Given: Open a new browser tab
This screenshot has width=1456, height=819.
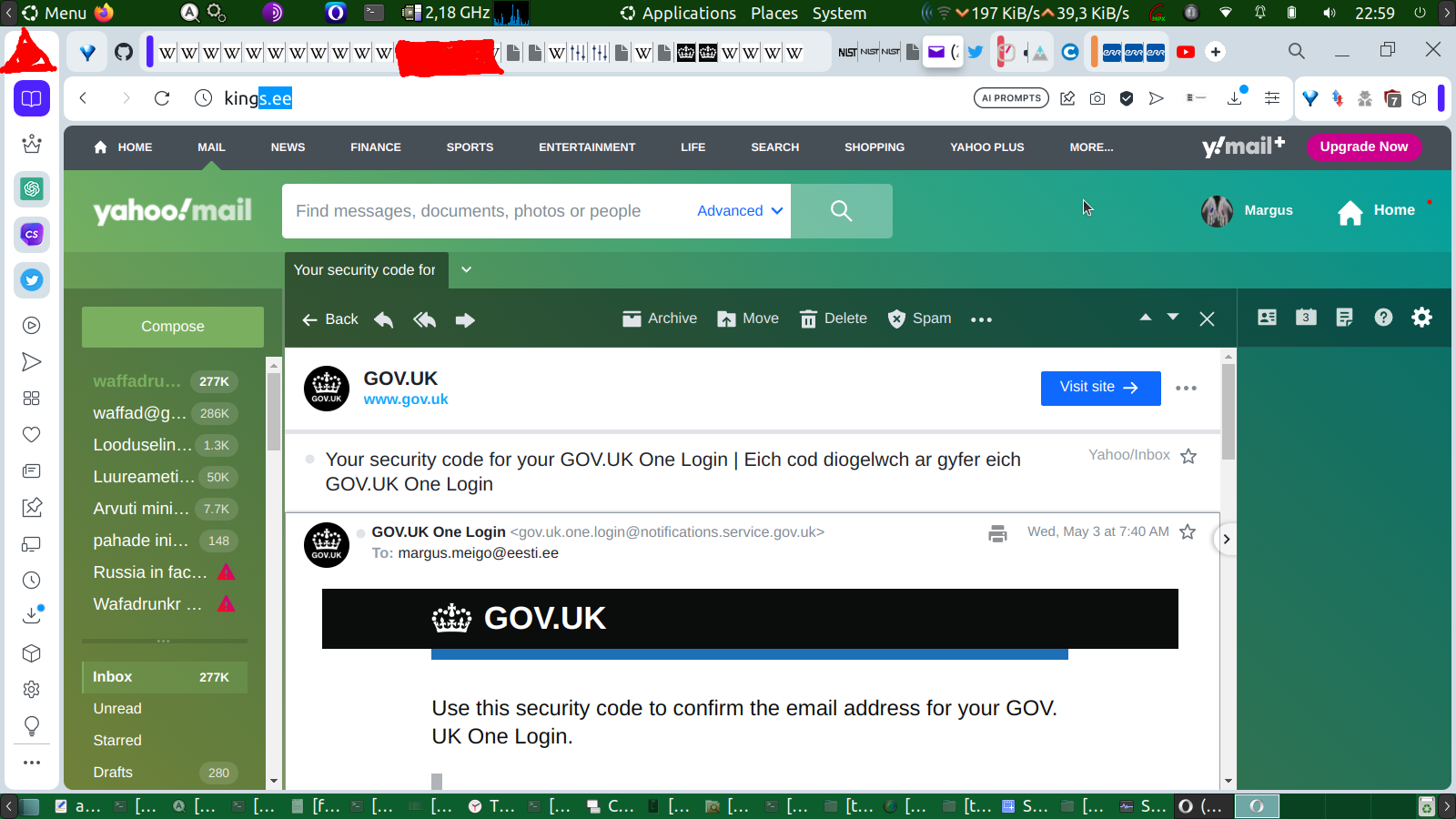Looking at the screenshot, I should tap(1216, 52).
